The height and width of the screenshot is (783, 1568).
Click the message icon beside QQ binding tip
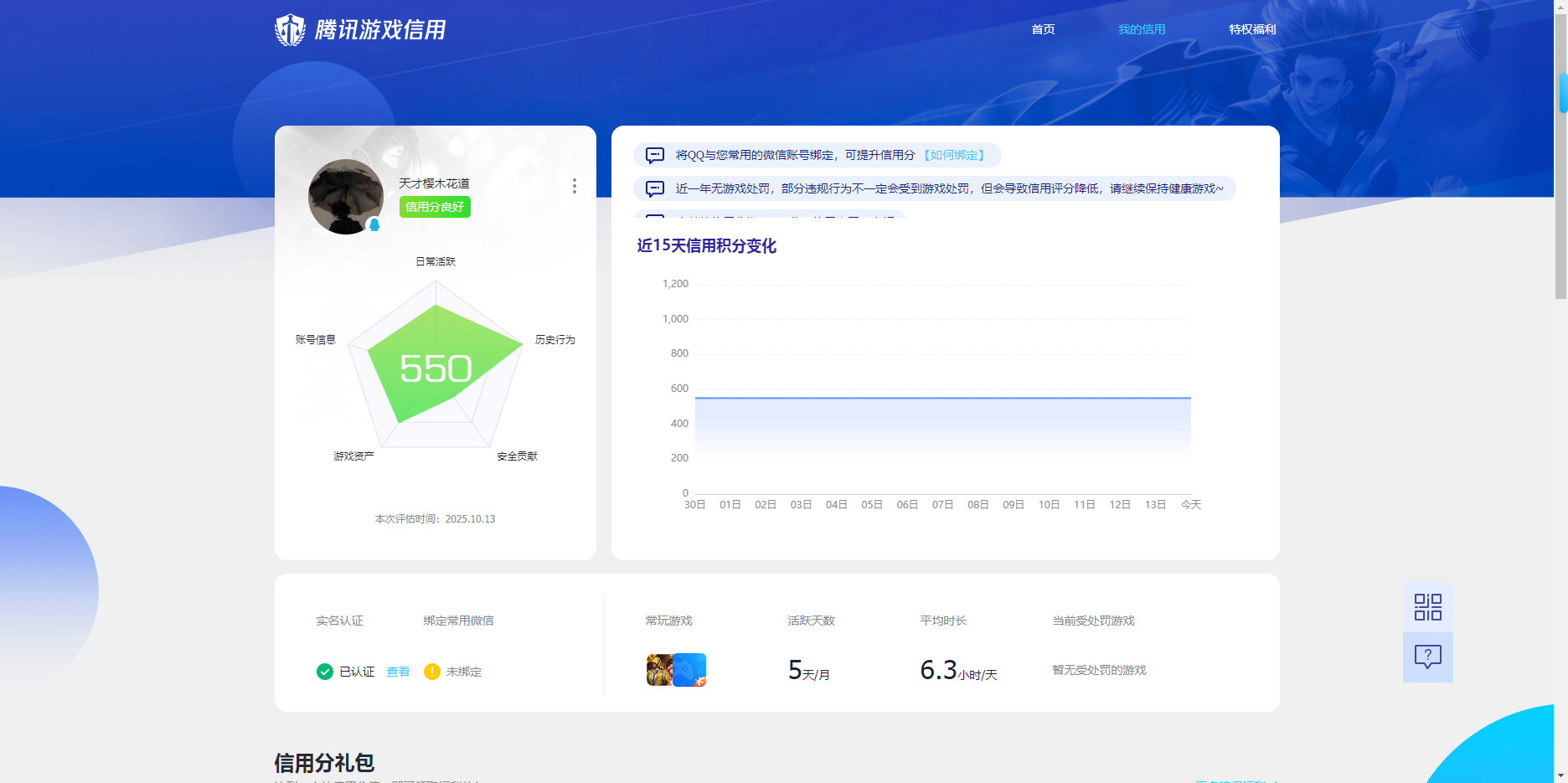coord(655,155)
